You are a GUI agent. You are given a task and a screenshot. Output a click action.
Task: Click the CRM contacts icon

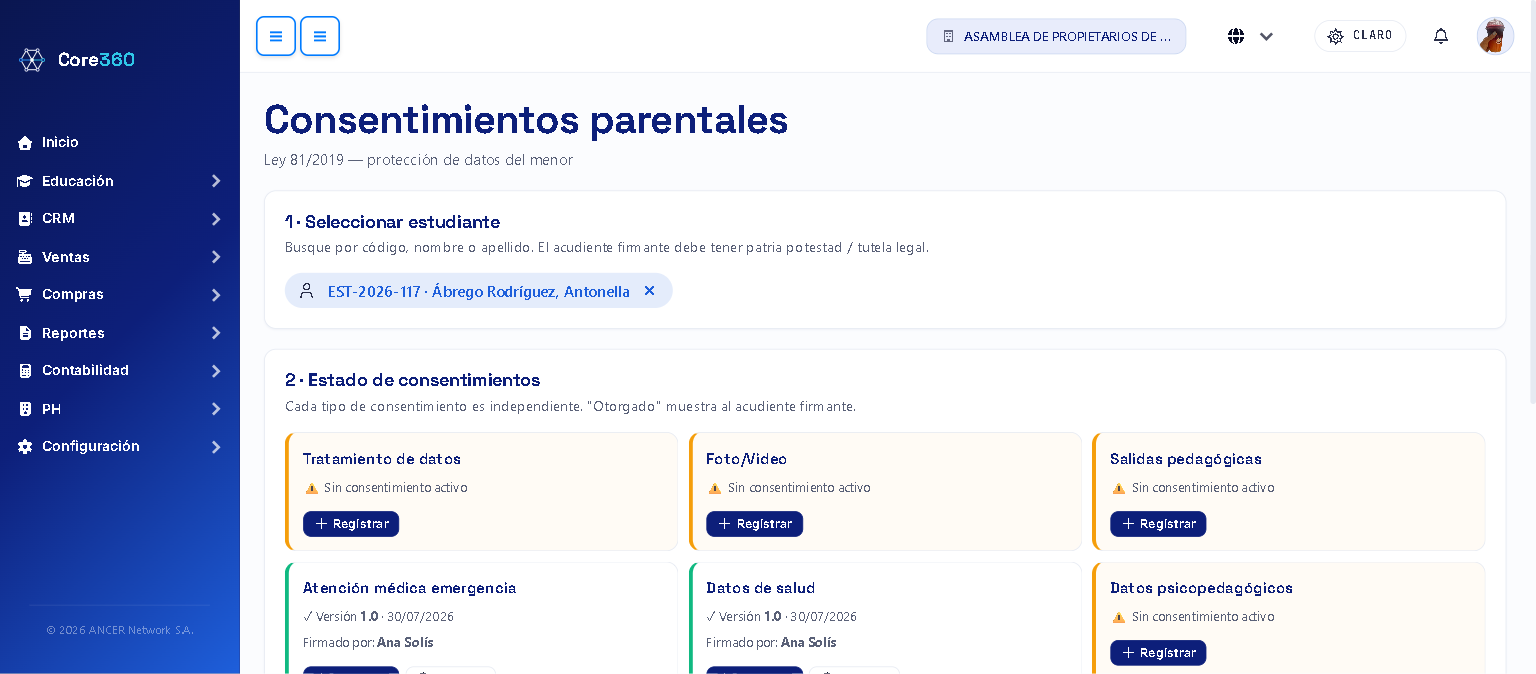click(25, 218)
